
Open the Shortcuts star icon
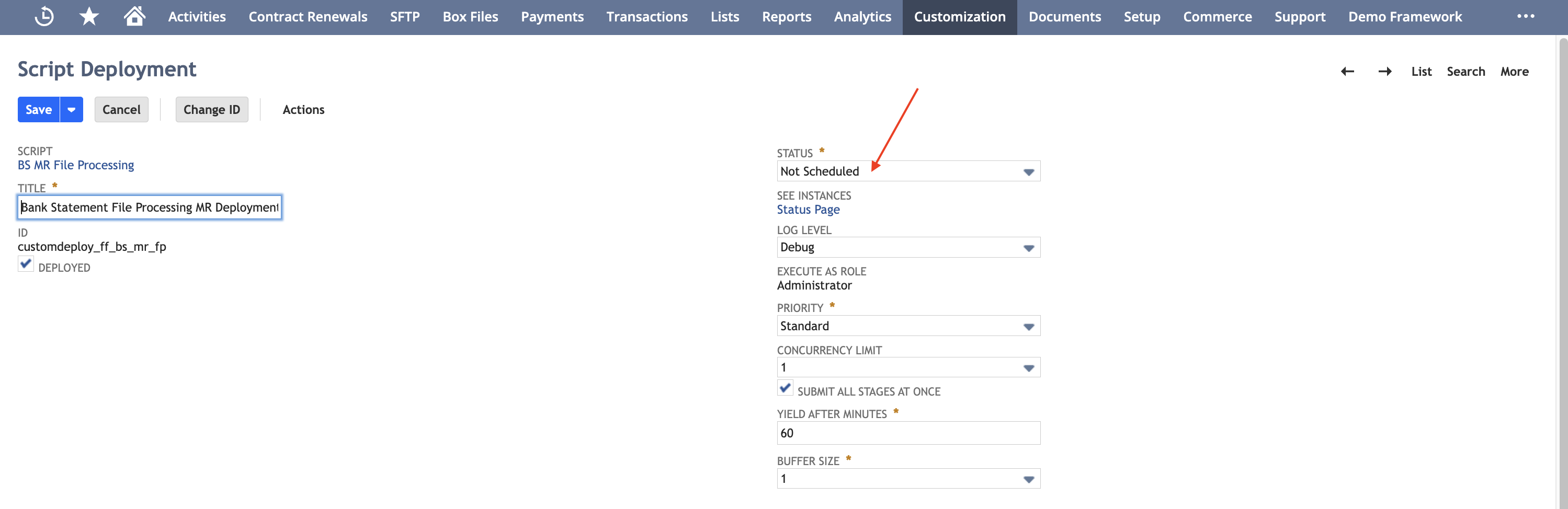[89, 16]
